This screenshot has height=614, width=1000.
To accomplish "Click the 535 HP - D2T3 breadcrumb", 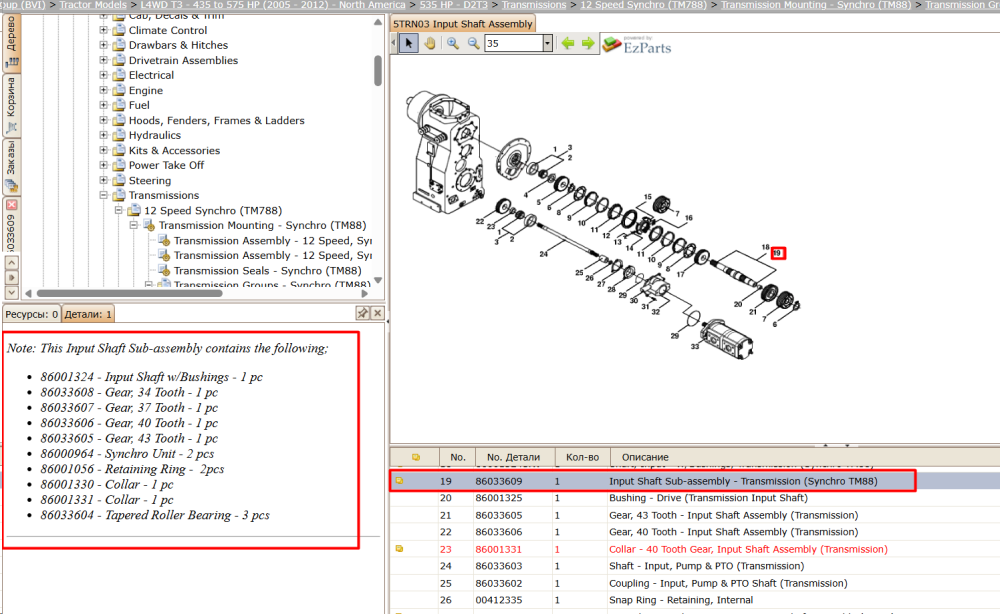I will (453, 4).
